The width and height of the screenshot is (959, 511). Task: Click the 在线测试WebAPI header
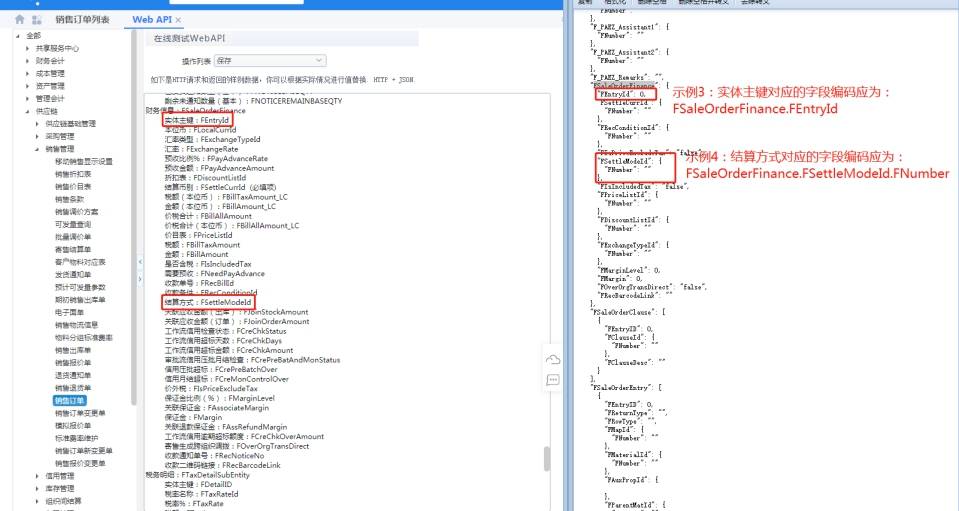pos(190,38)
